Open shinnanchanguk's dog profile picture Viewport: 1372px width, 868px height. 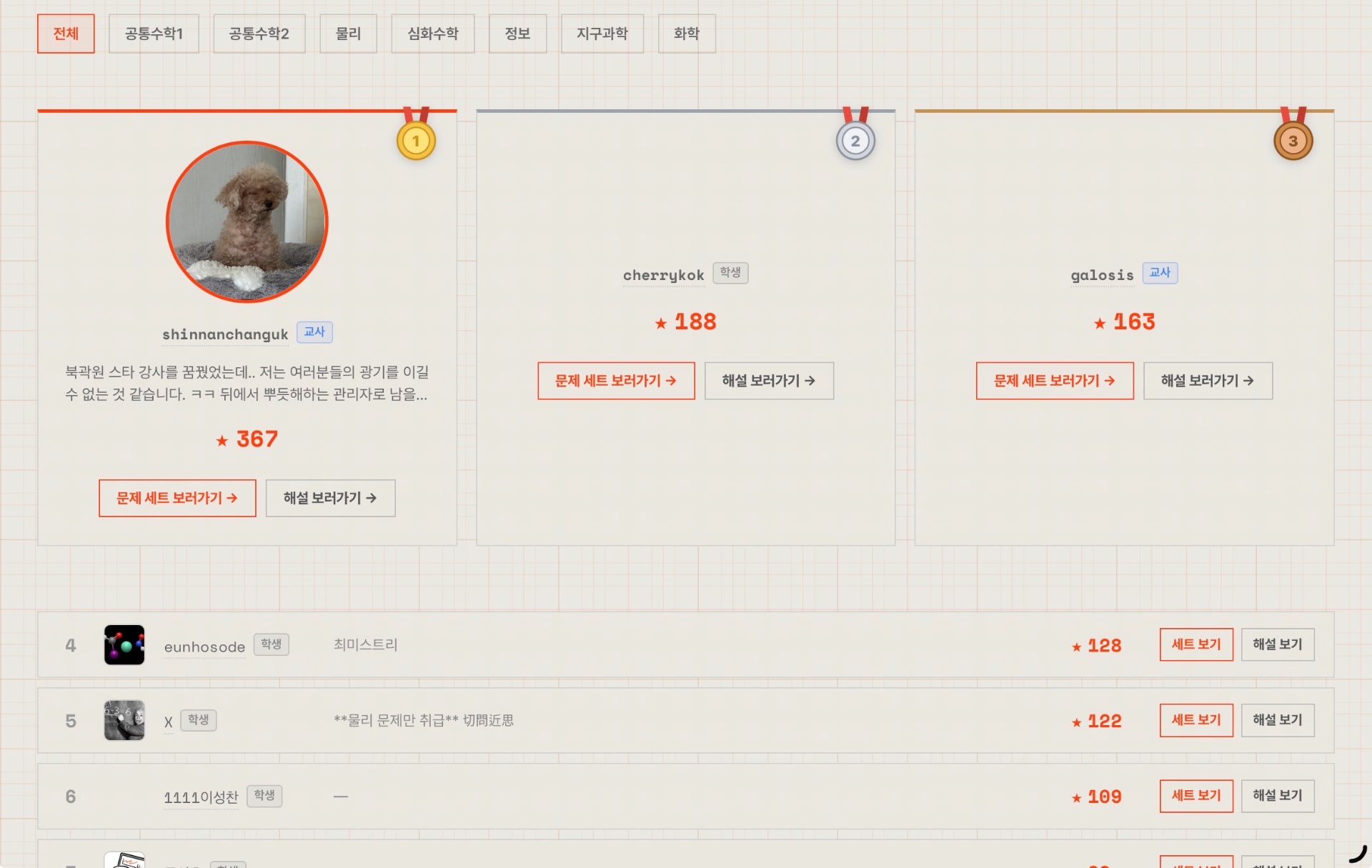pyautogui.click(x=247, y=221)
